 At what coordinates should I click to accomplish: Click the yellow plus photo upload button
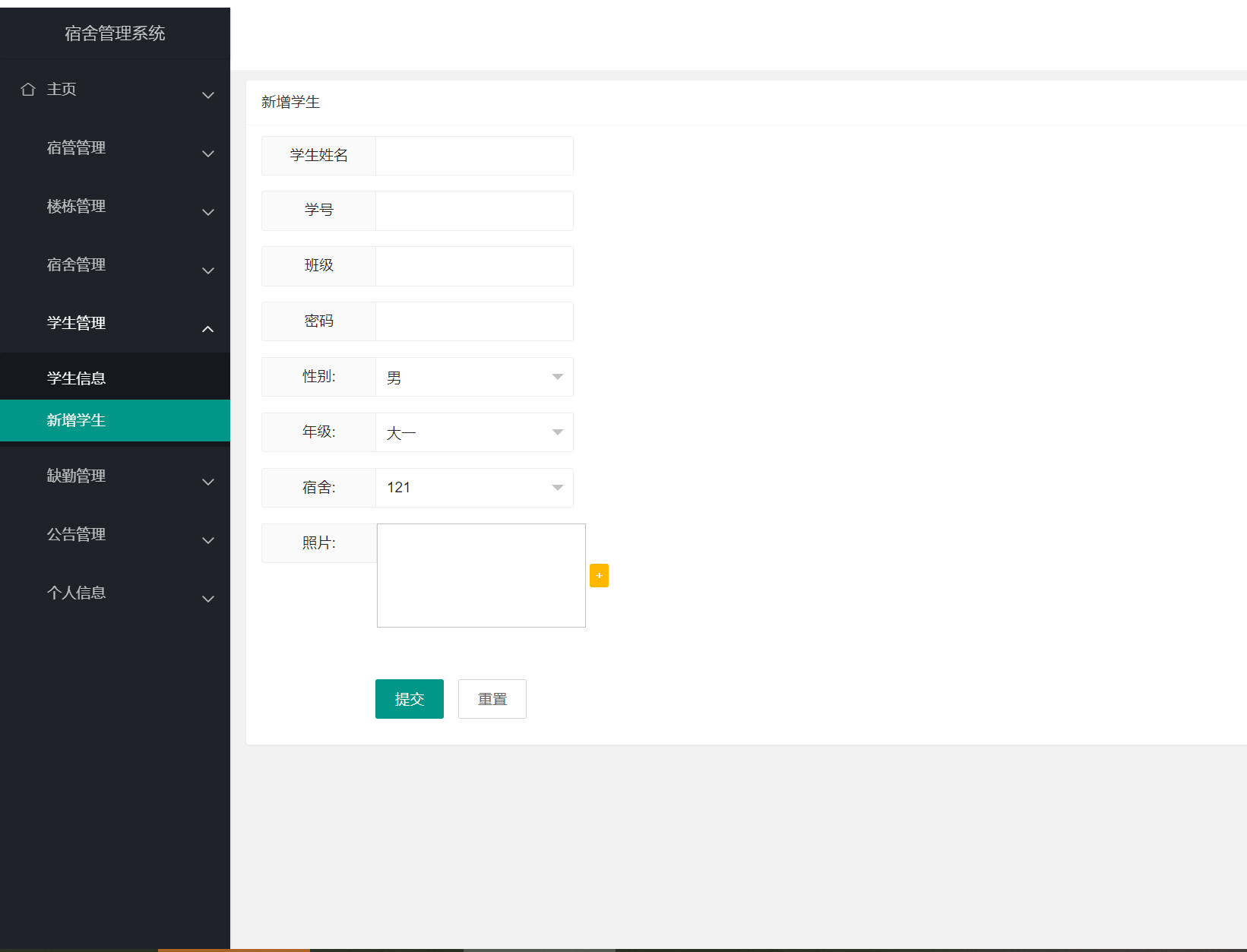[599, 576]
